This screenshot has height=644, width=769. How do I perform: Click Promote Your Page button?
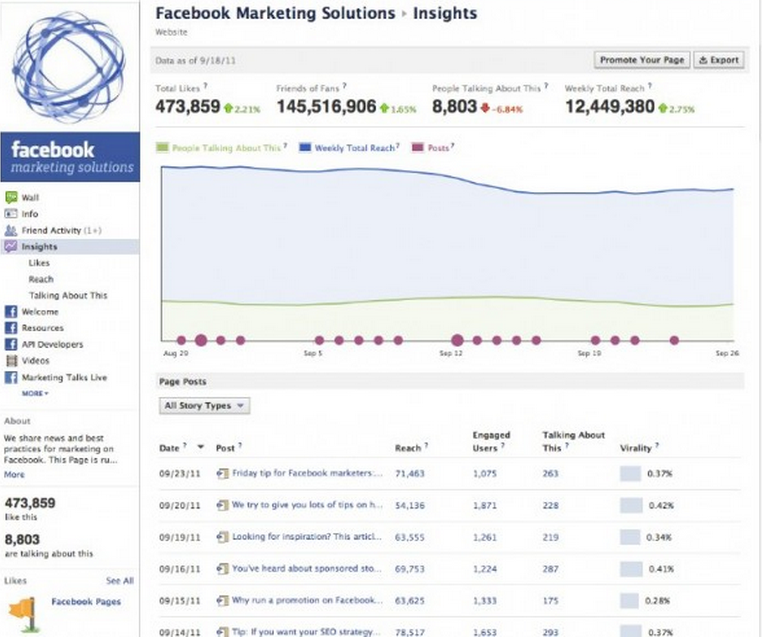(x=648, y=60)
